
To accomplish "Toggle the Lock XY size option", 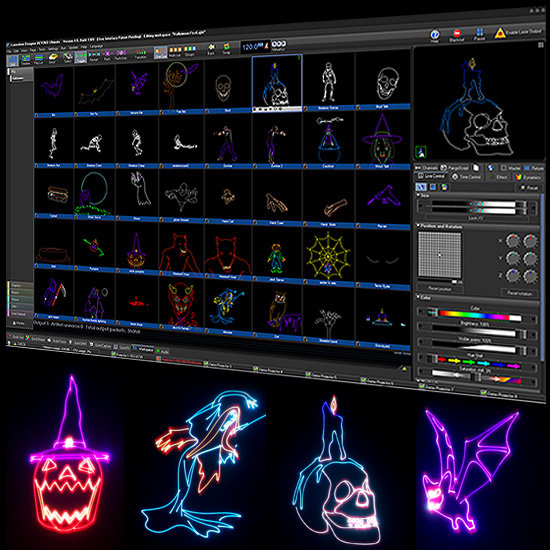I will (476, 218).
